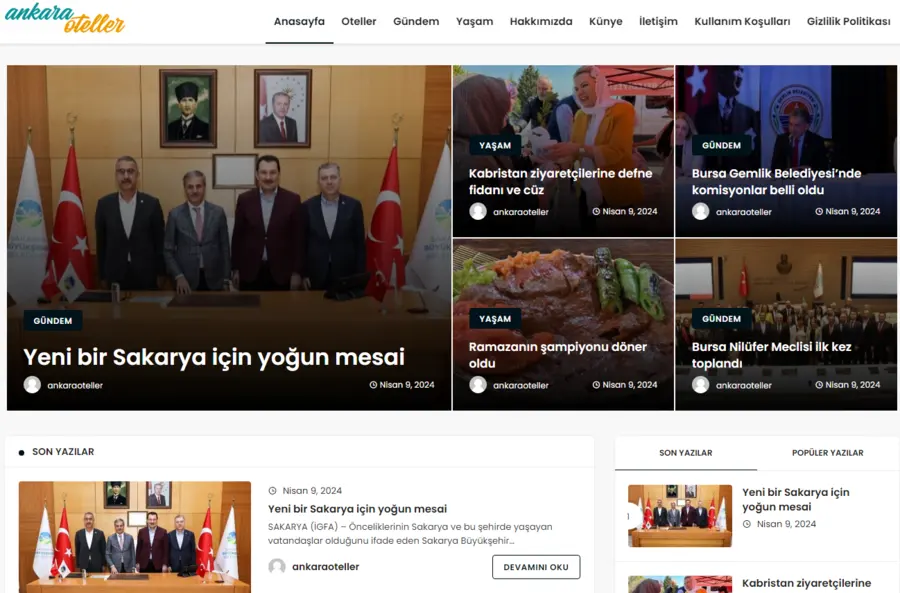Open sidebar title 'Yeni bir Sakarya için yoğun mesai'
This screenshot has height=593, width=900.
796,499
